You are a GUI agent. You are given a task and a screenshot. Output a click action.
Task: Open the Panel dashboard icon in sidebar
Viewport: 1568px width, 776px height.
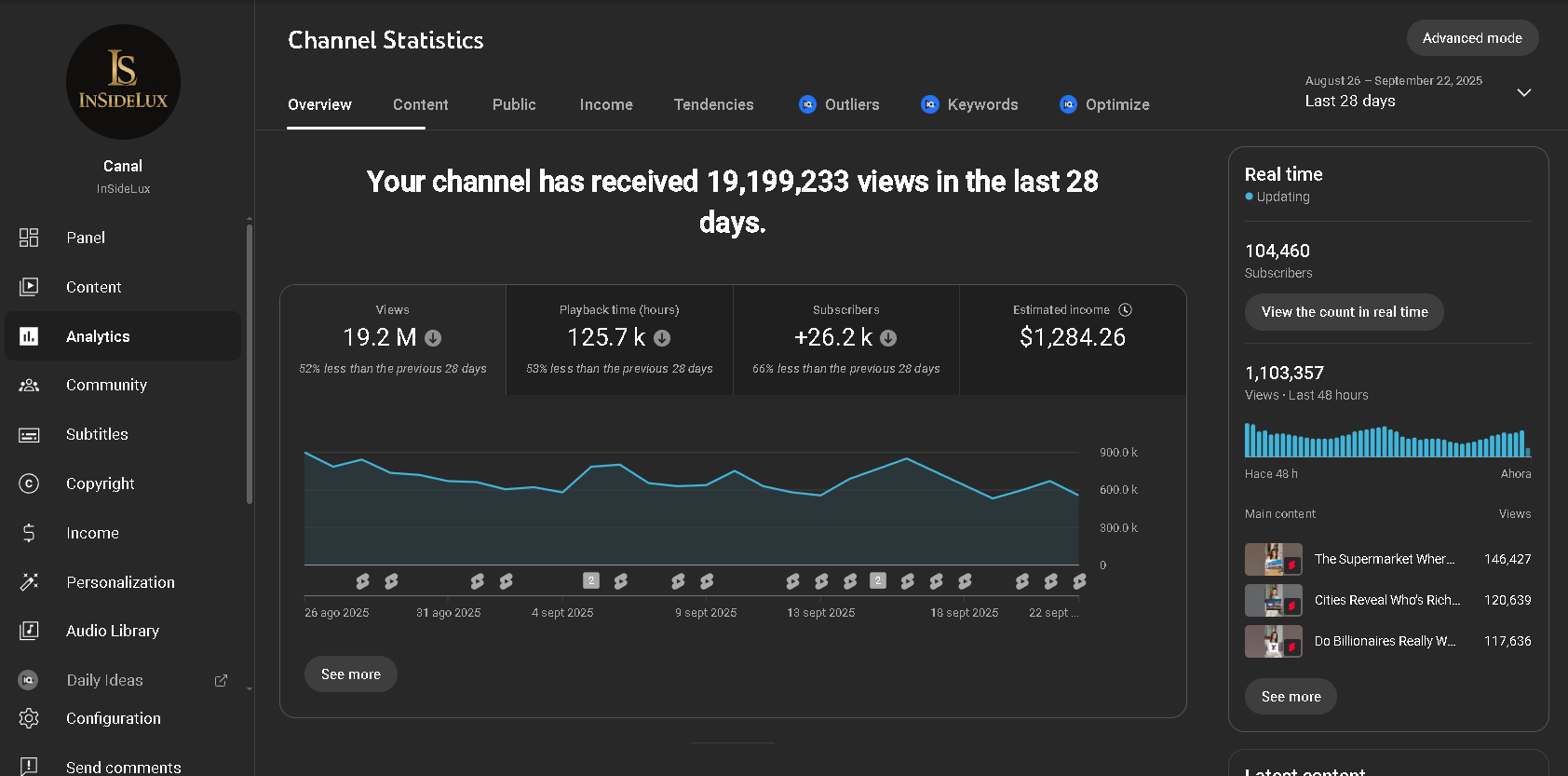pos(29,238)
